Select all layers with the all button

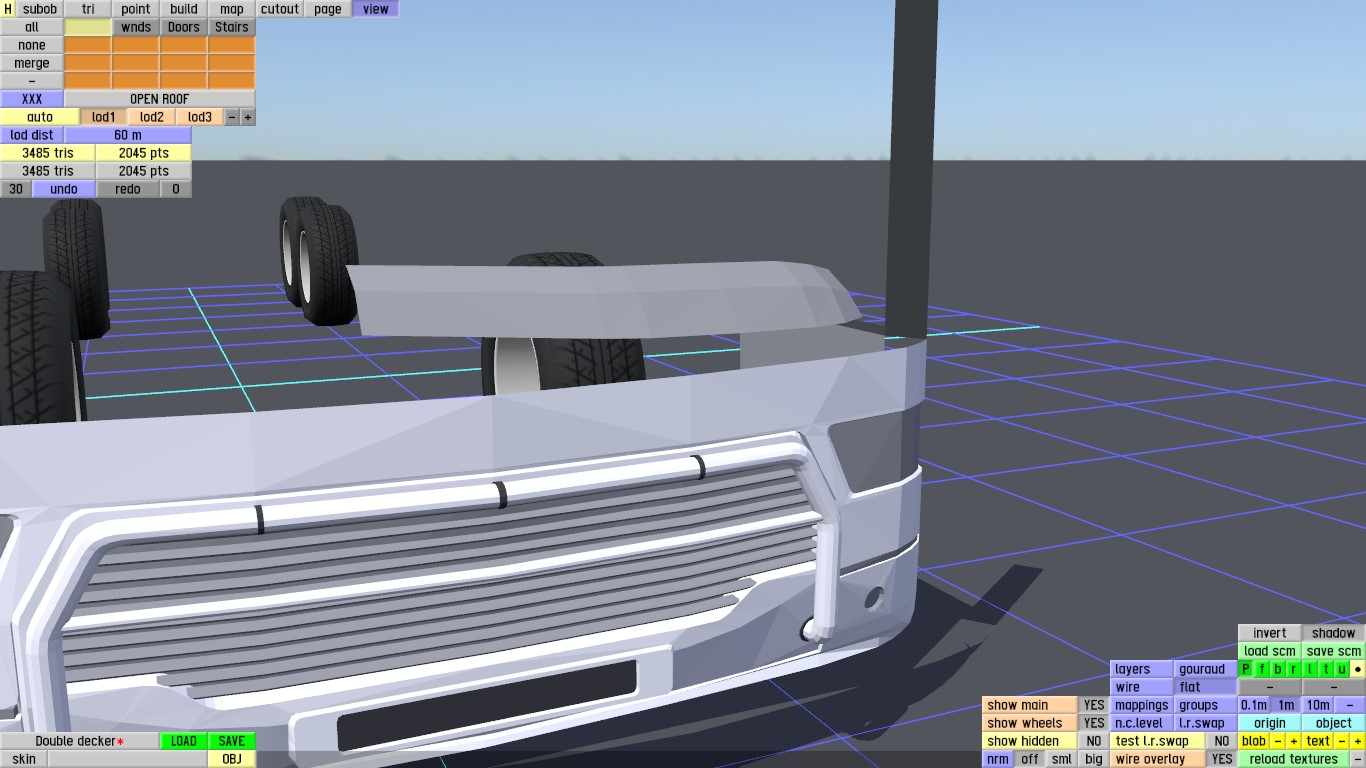[32, 27]
